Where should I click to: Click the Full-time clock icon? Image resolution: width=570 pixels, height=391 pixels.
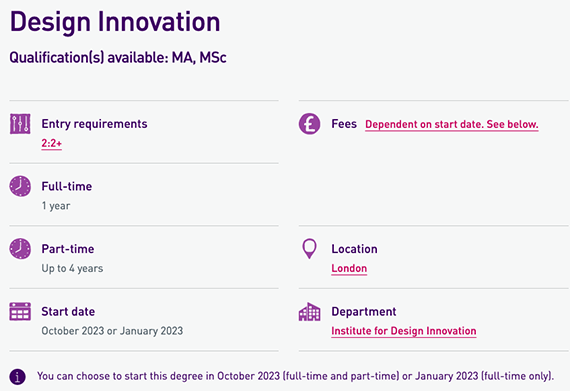click(20, 186)
